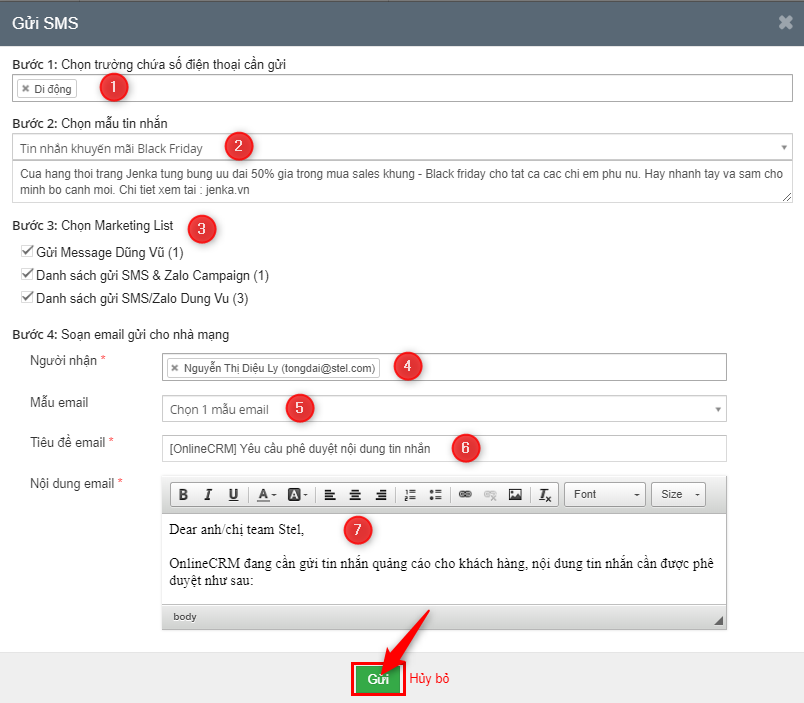Open background color picker in editor
The image size is (804, 703).
pyautogui.click(x=297, y=495)
